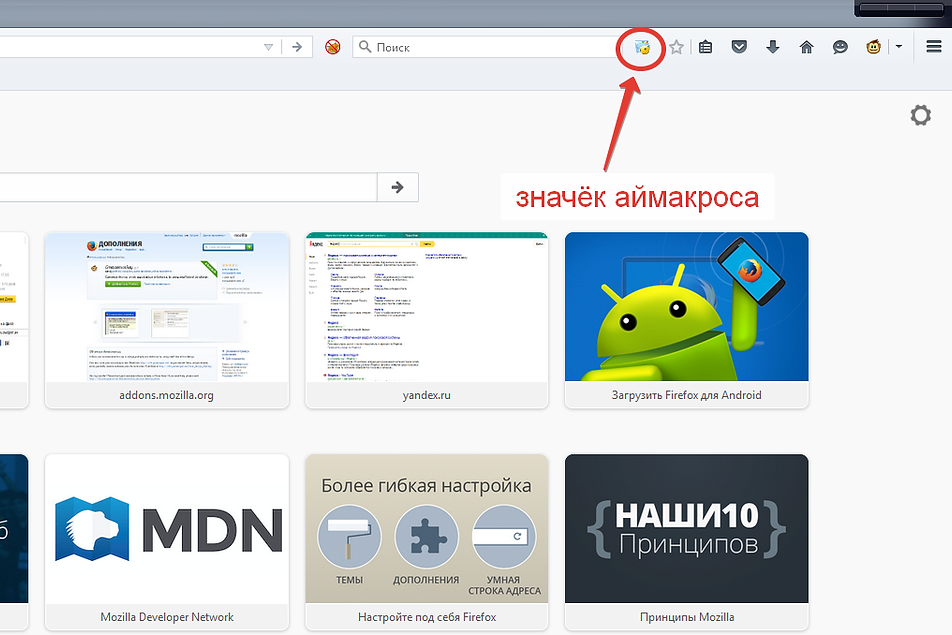The height and width of the screenshot is (635, 952).
Task: Click the ДОПОЛНЕНИЯ puzzle piece icon
Action: [x=426, y=537]
